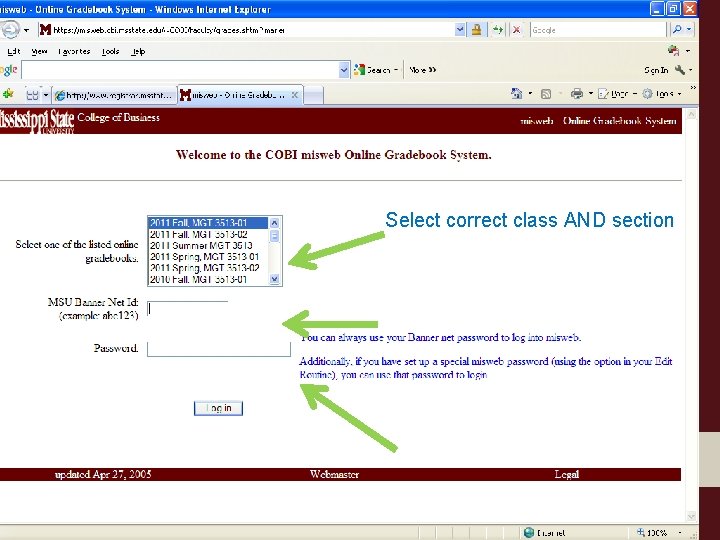Click the MSU Banner Net Id field
This screenshot has height=540, width=720.
(x=187, y=309)
